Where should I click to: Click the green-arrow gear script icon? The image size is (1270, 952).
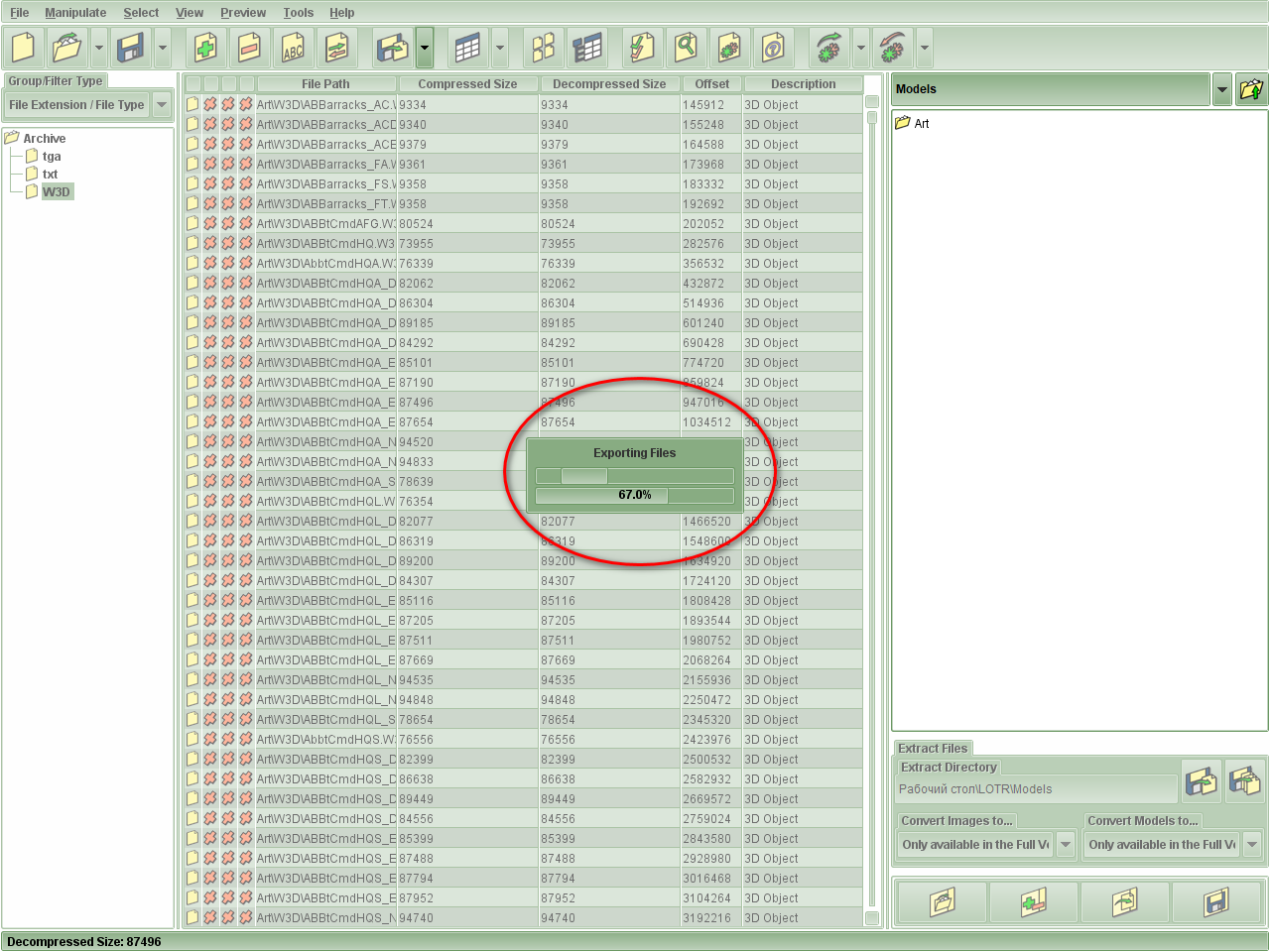pos(829,47)
